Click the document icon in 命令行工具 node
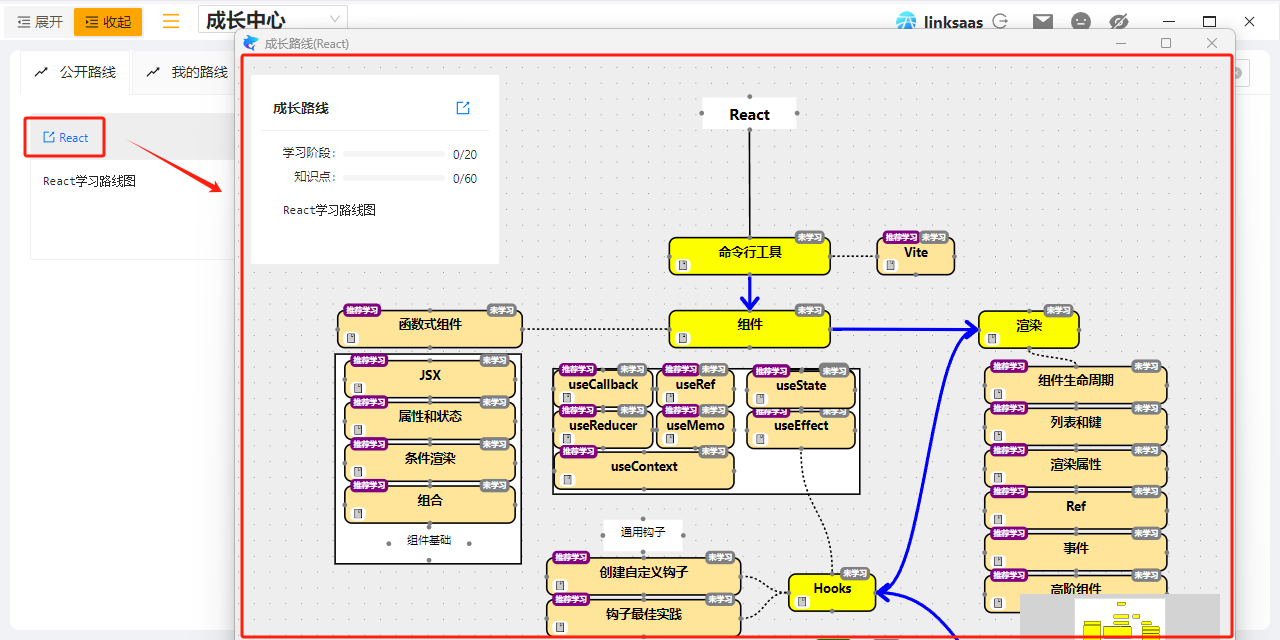Screen dimensions: 1280x640 pos(684,266)
